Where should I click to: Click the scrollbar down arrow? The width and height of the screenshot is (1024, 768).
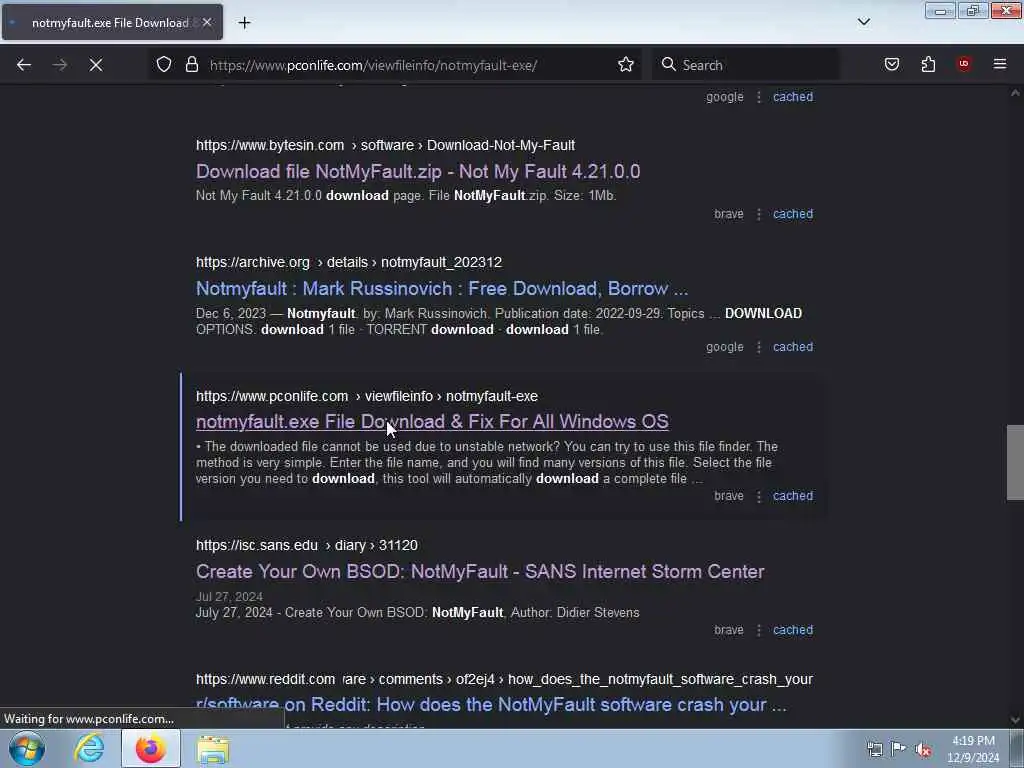click(1015, 720)
